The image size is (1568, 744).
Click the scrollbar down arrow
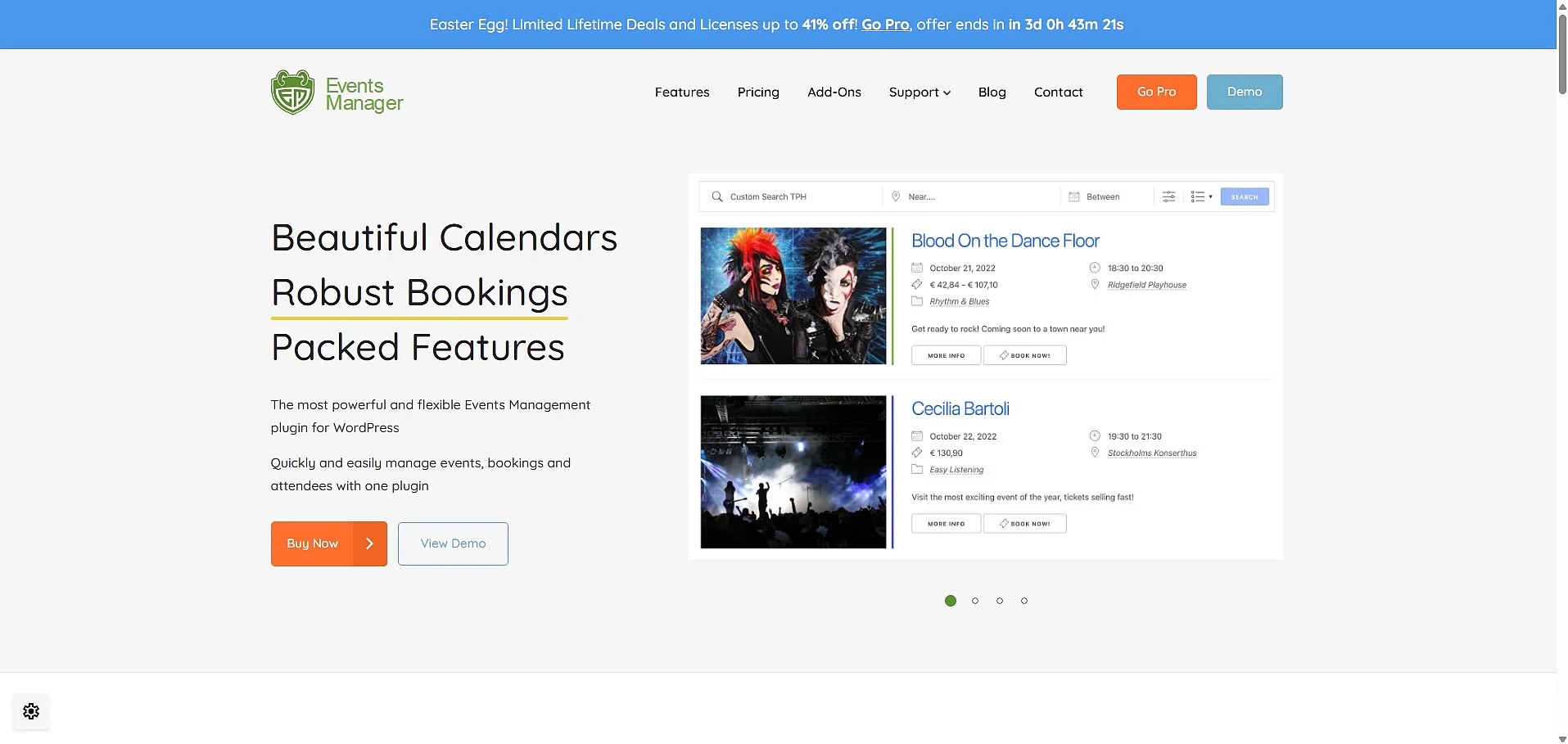pos(1562,739)
